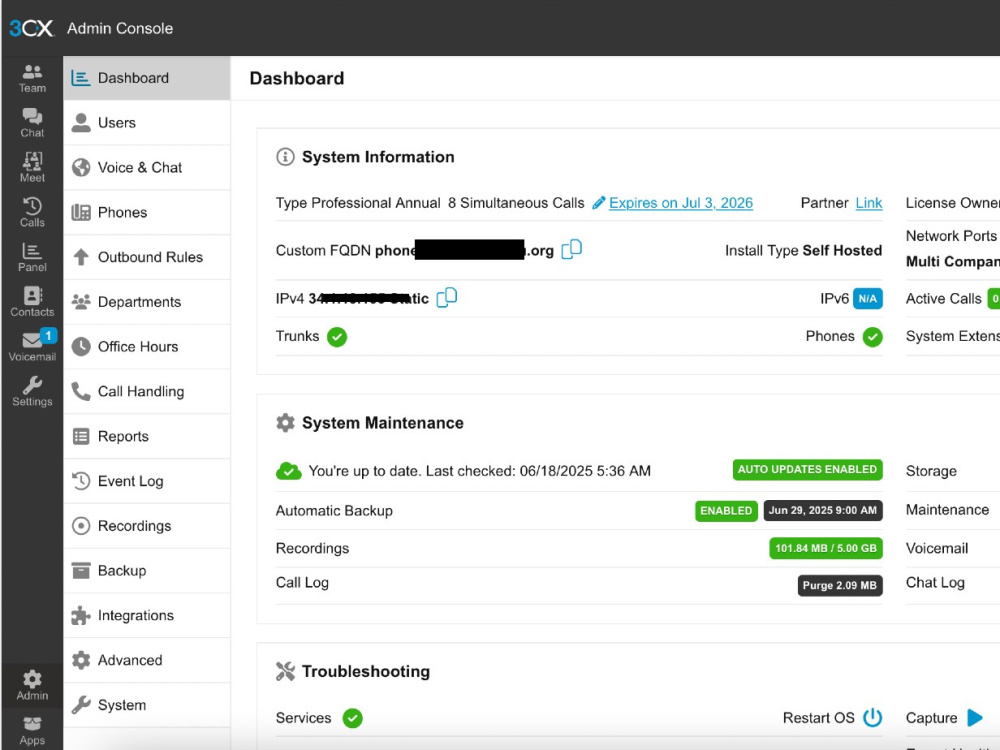The height and width of the screenshot is (750, 1000).
Task: Open Departments menu item
Action: pos(147,302)
